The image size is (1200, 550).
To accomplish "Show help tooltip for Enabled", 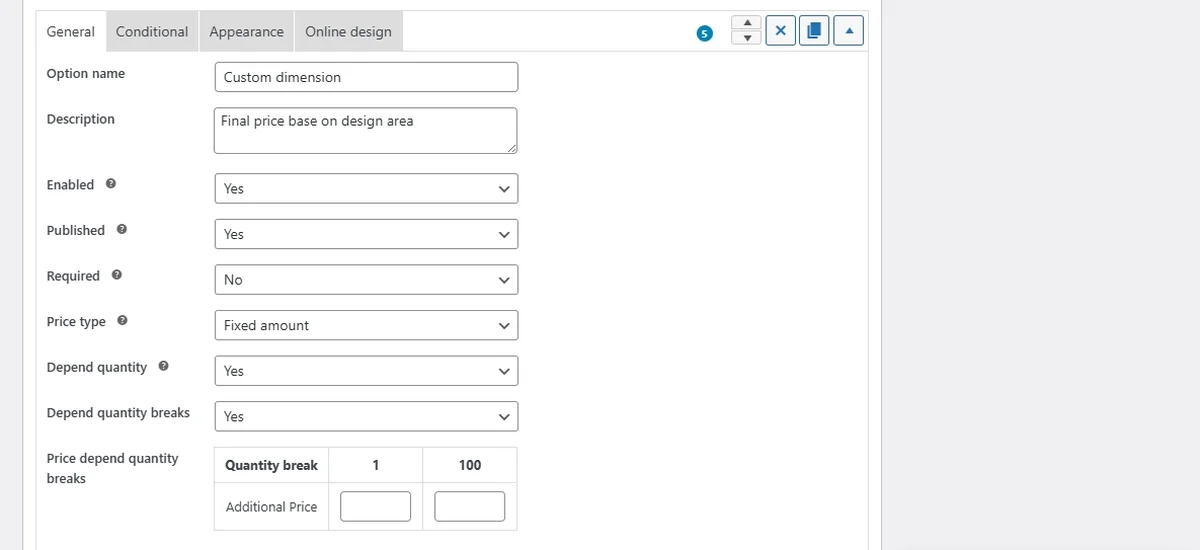I will coord(111,184).
